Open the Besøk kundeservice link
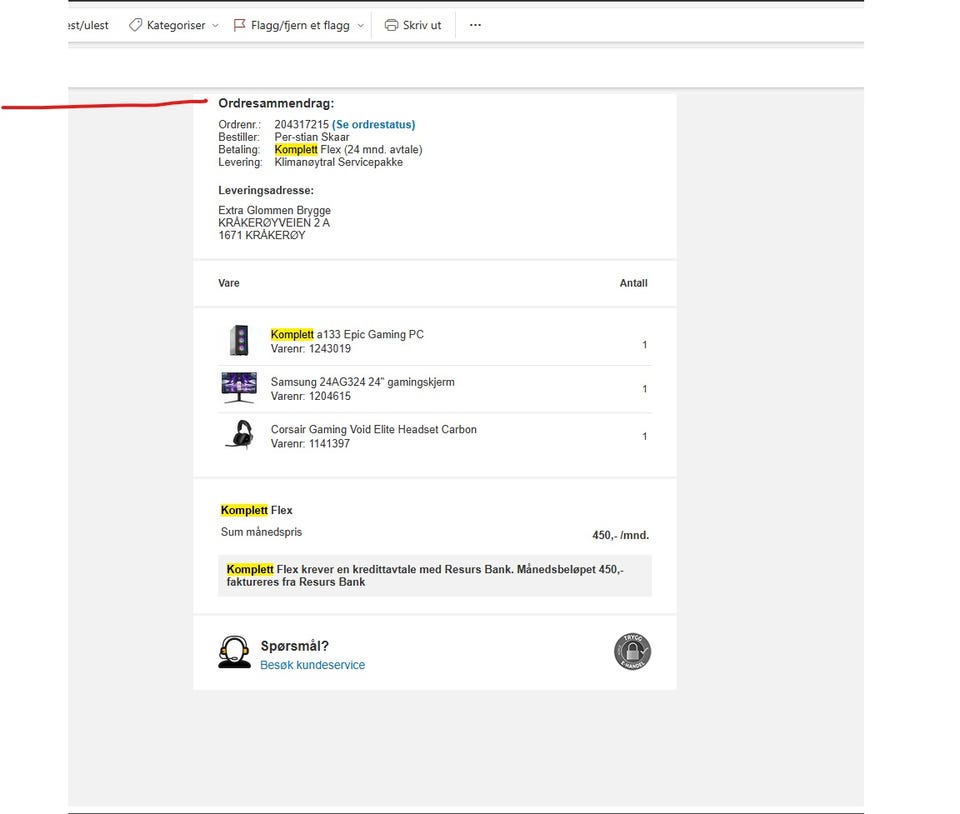 point(312,665)
